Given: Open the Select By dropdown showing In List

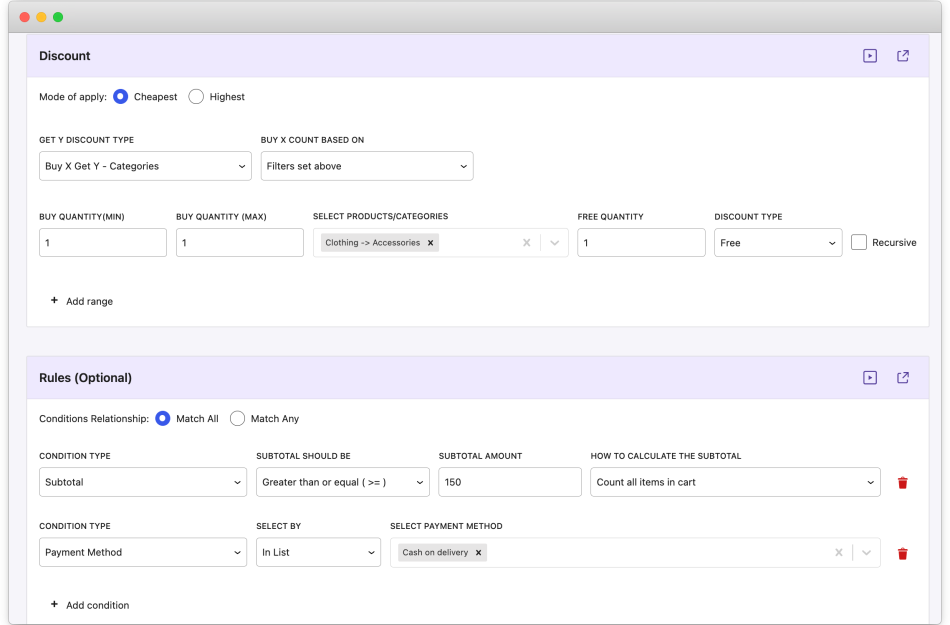Looking at the screenshot, I should [x=318, y=552].
